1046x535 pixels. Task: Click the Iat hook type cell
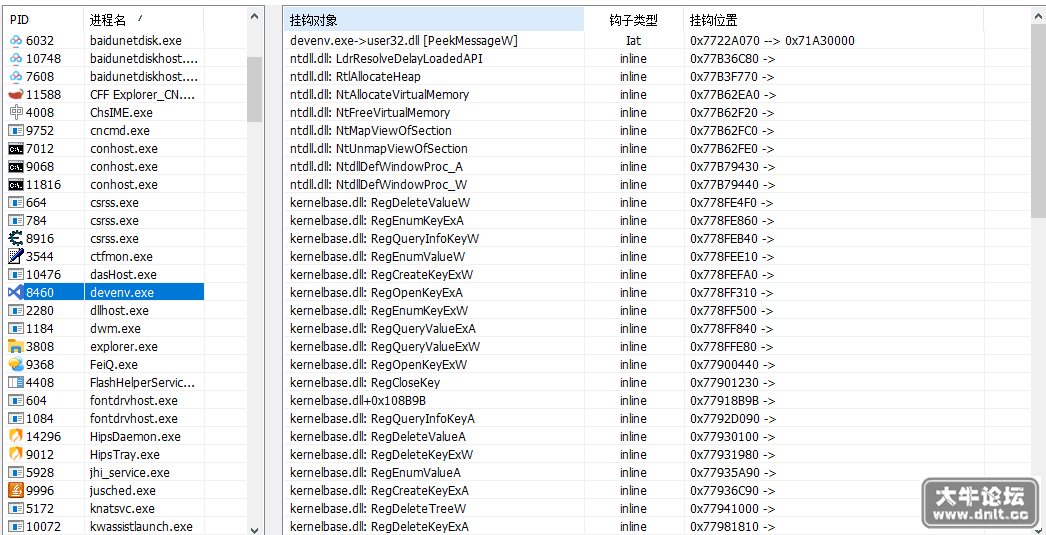click(633, 41)
